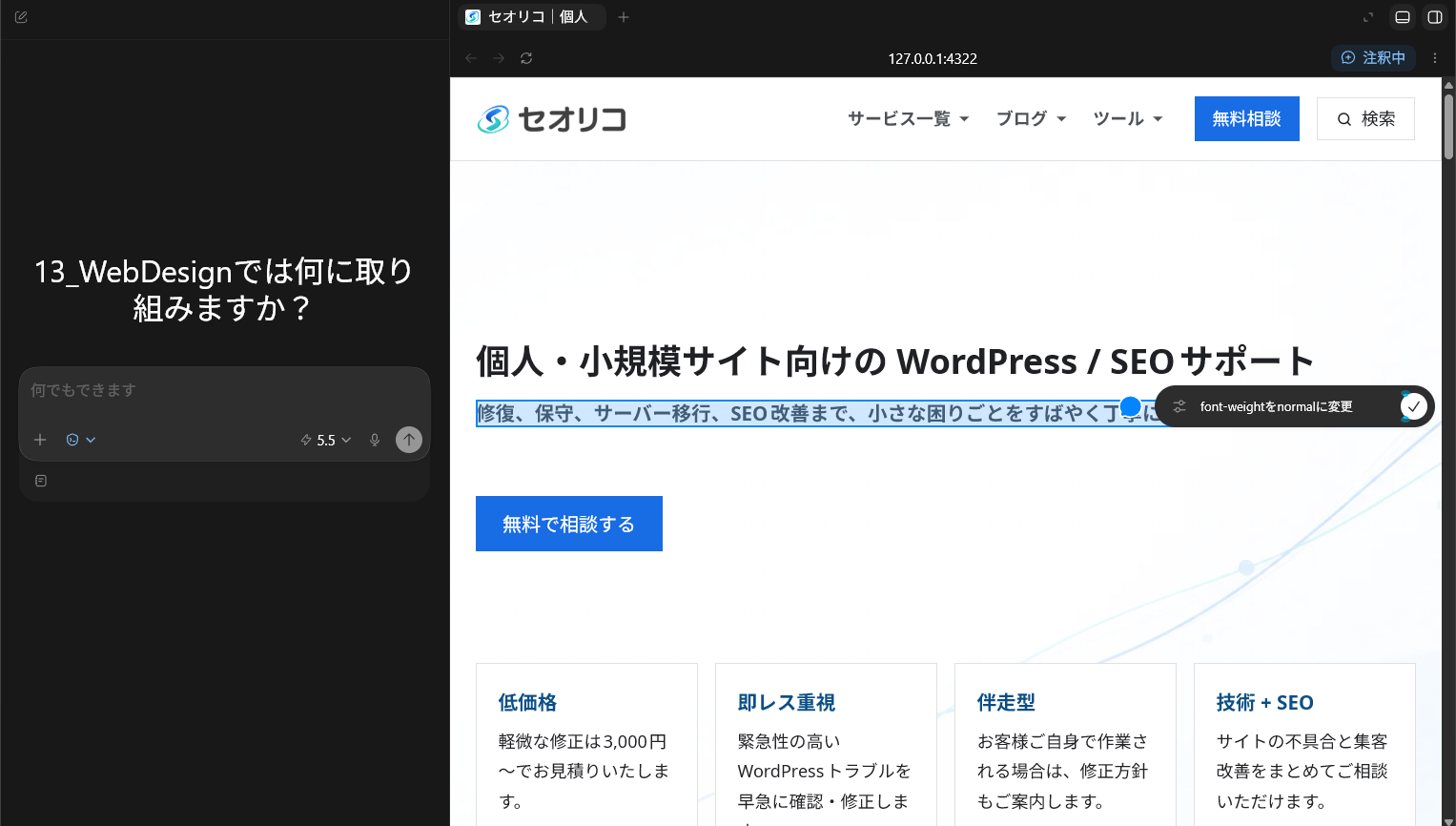Toggle the right side panel layout icon
The height and width of the screenshot is (826, 1456).
point(1434,17)
